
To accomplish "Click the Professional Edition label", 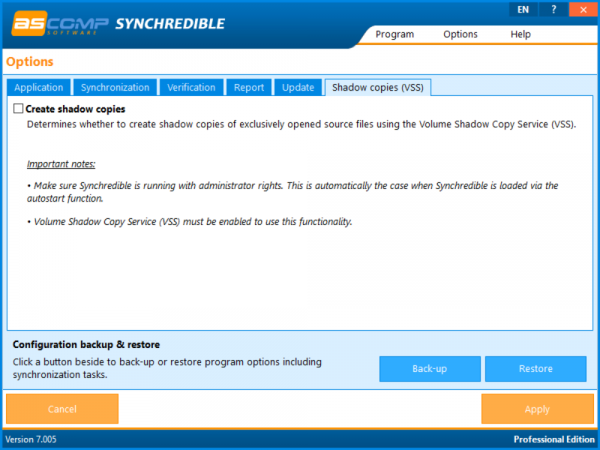I will (x=554, y=439).
